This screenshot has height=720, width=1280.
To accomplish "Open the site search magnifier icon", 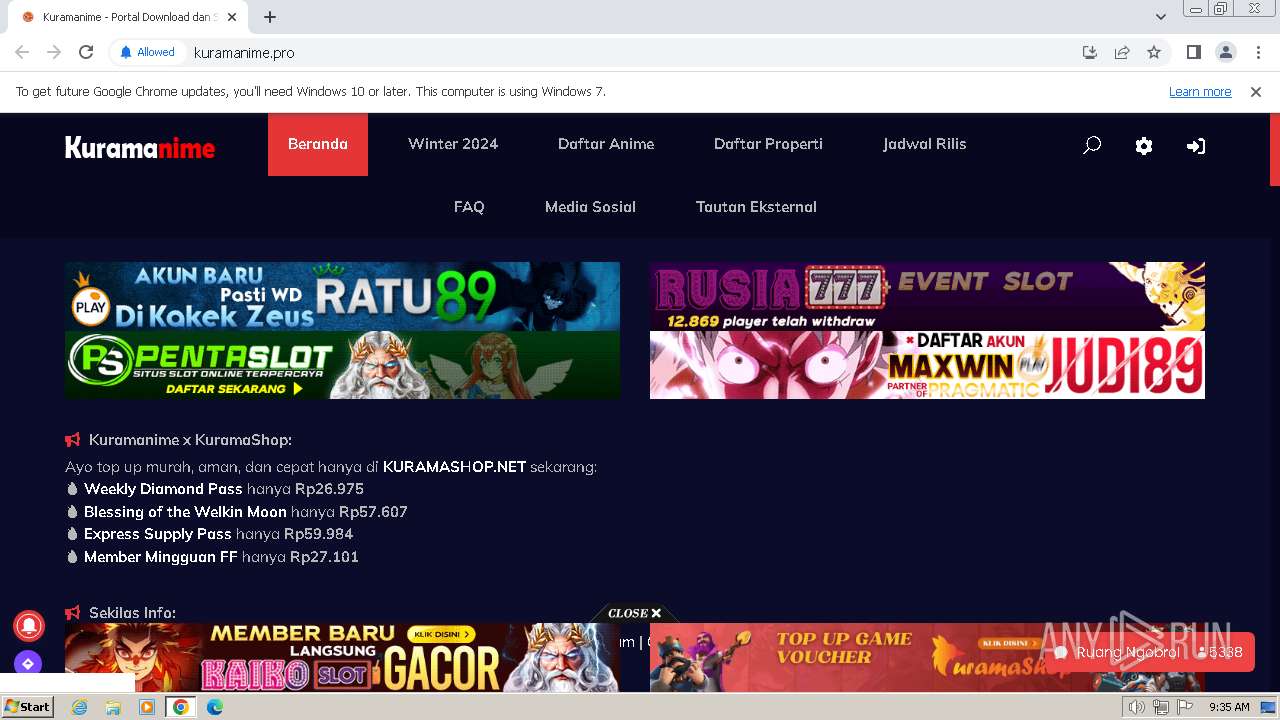I will click(1092, 145).
